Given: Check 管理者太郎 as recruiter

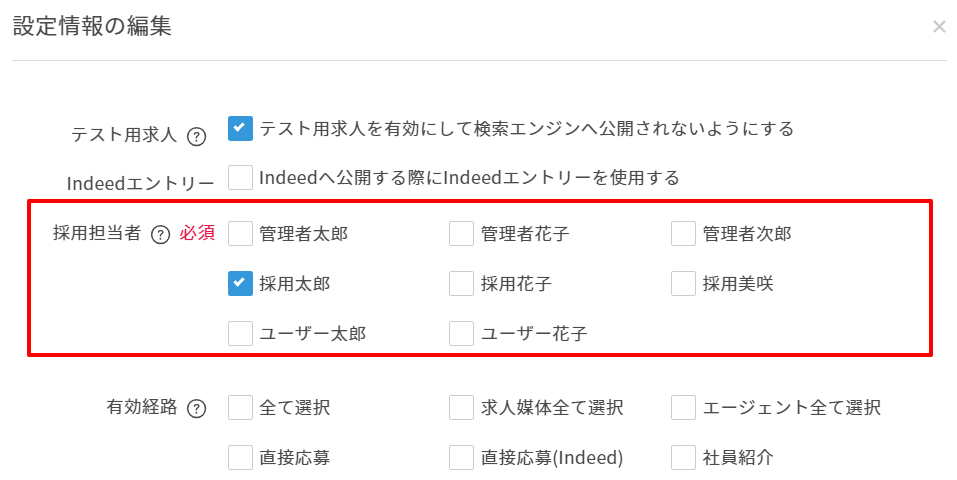Looking at the screenshot, I should pyautogui.click(x=240, y=234).
